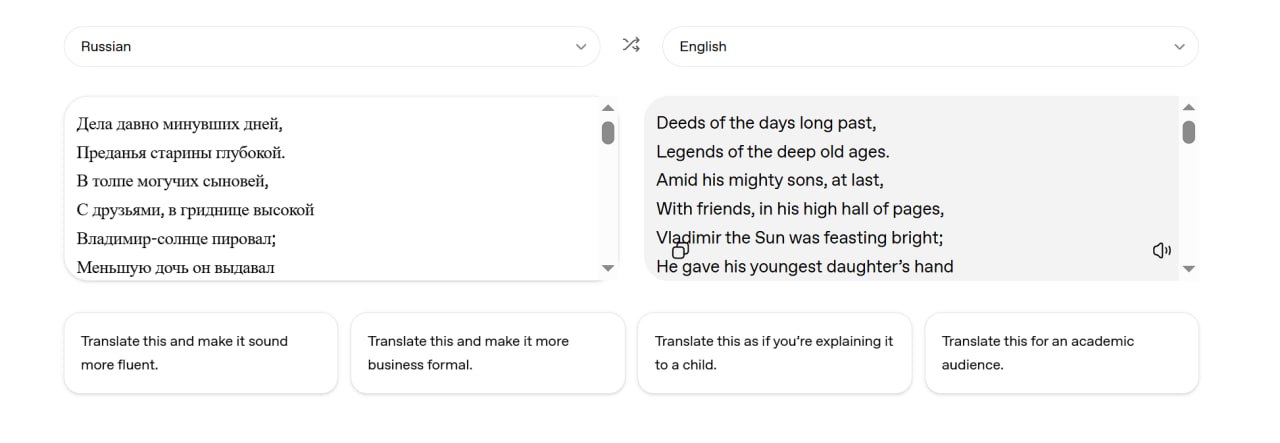
Task: Click the English translation panel's scrollbar thumb
Action: coord(1188,132)
